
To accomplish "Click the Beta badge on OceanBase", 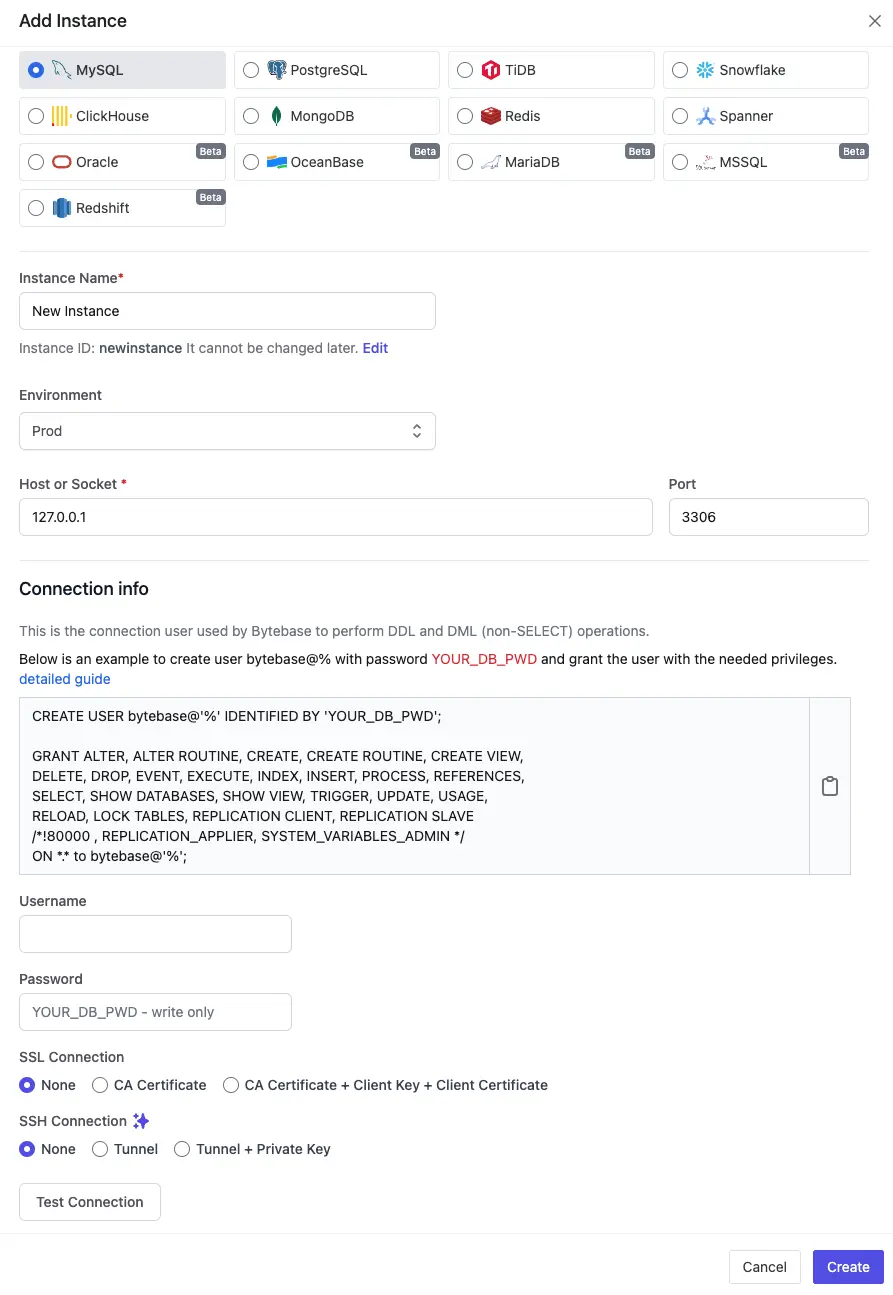I will (x=425, y=151).
